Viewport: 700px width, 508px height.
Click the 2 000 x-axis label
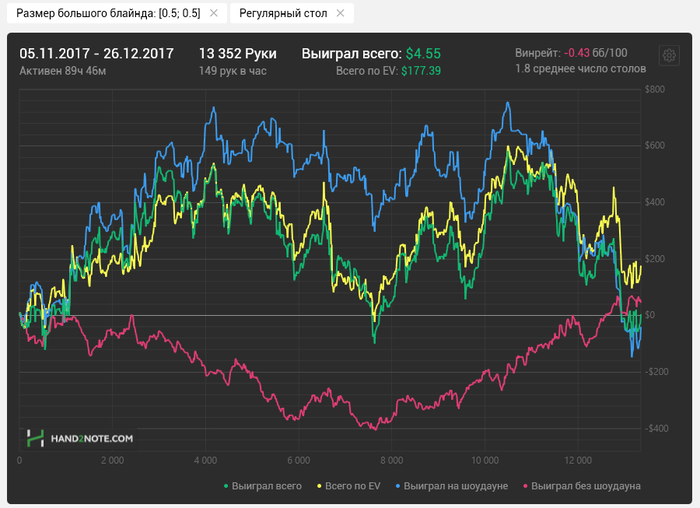(112, 461)
